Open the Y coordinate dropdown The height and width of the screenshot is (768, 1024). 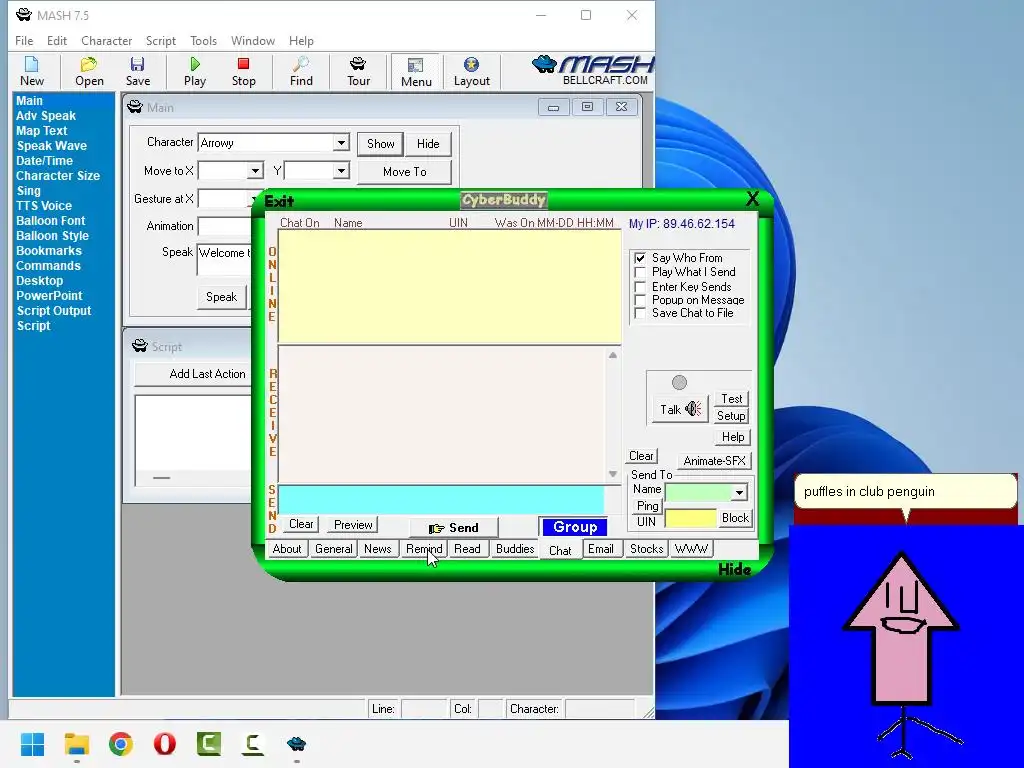coord(341,171)
